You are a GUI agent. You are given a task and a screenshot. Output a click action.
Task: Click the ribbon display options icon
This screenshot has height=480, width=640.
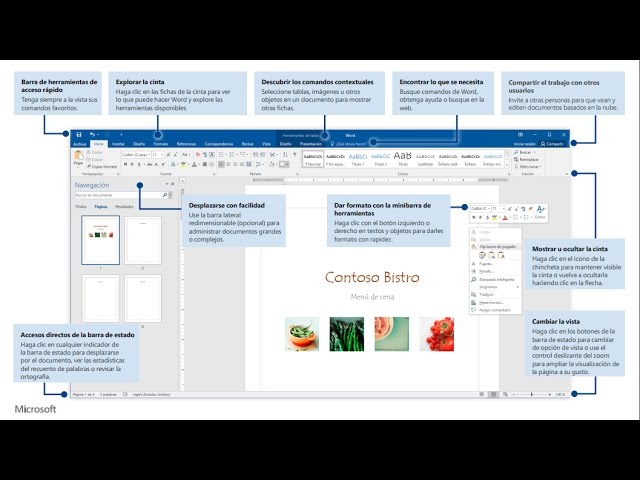coord(520,134)
